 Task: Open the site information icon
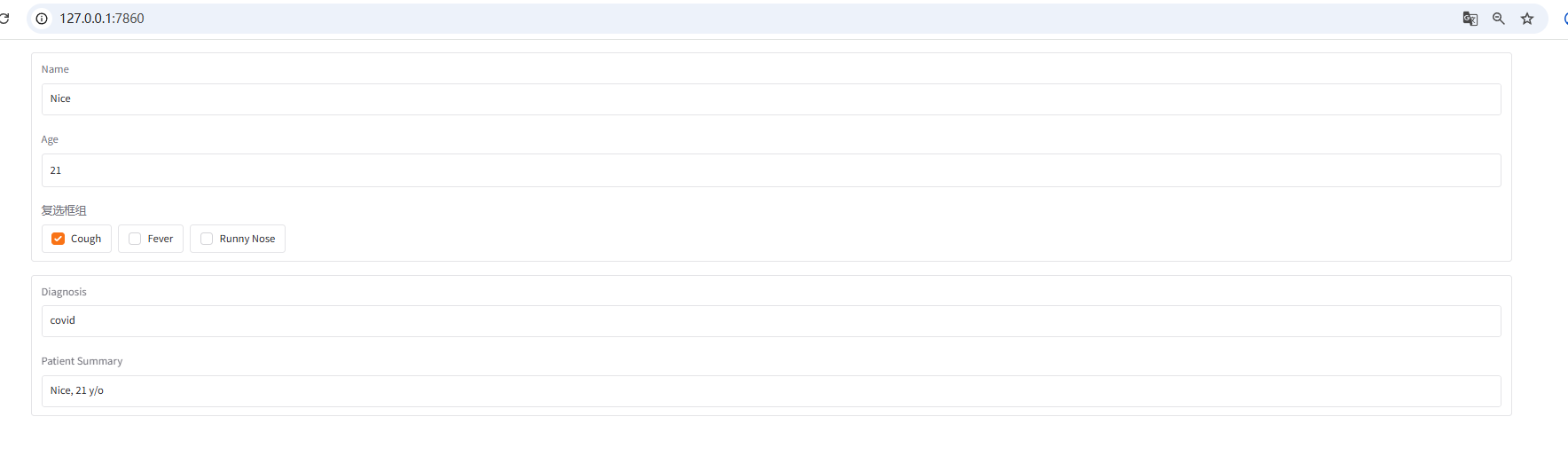click(42, 19)
